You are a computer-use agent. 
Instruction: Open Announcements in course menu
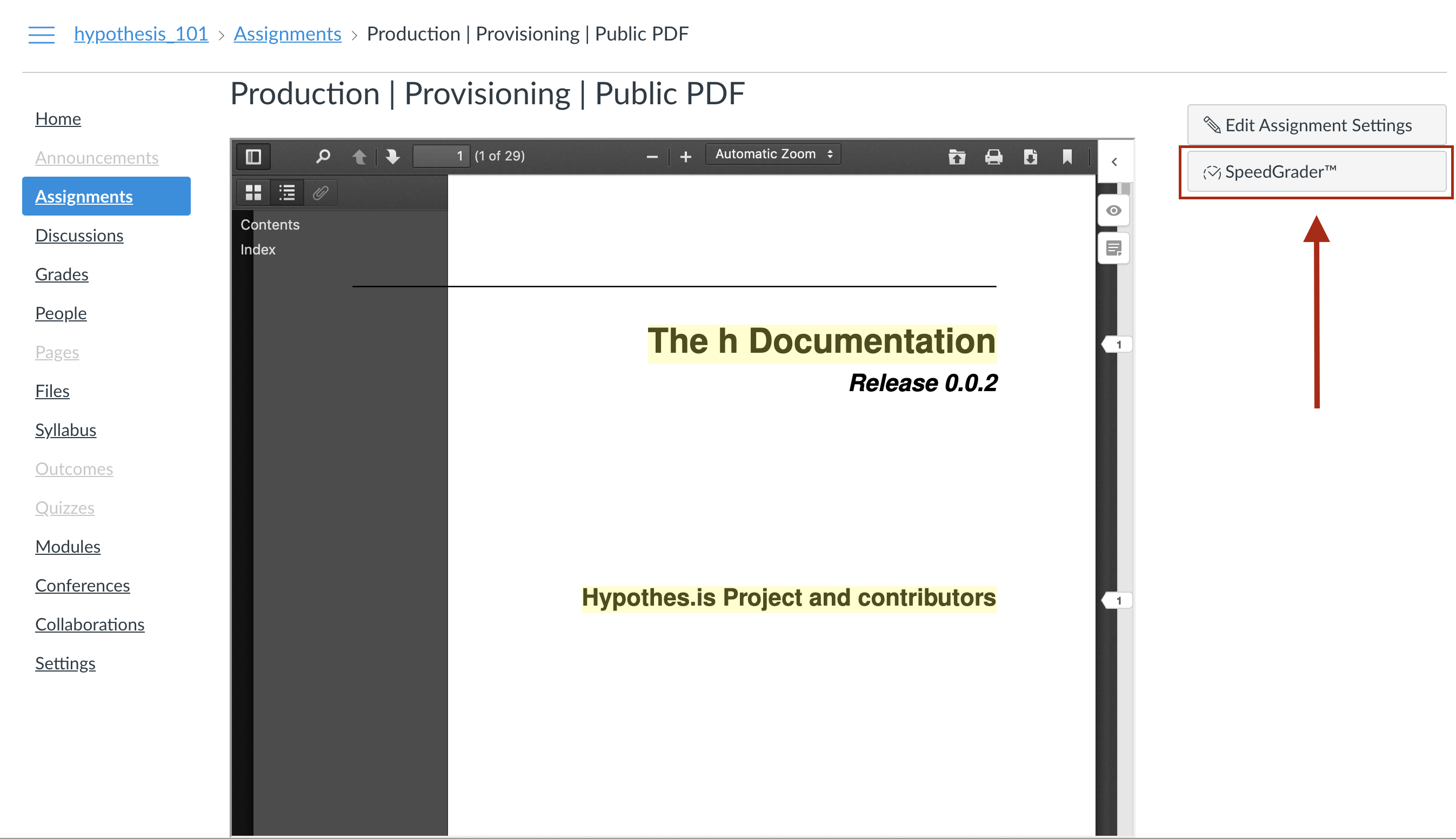tap(97, 157)
